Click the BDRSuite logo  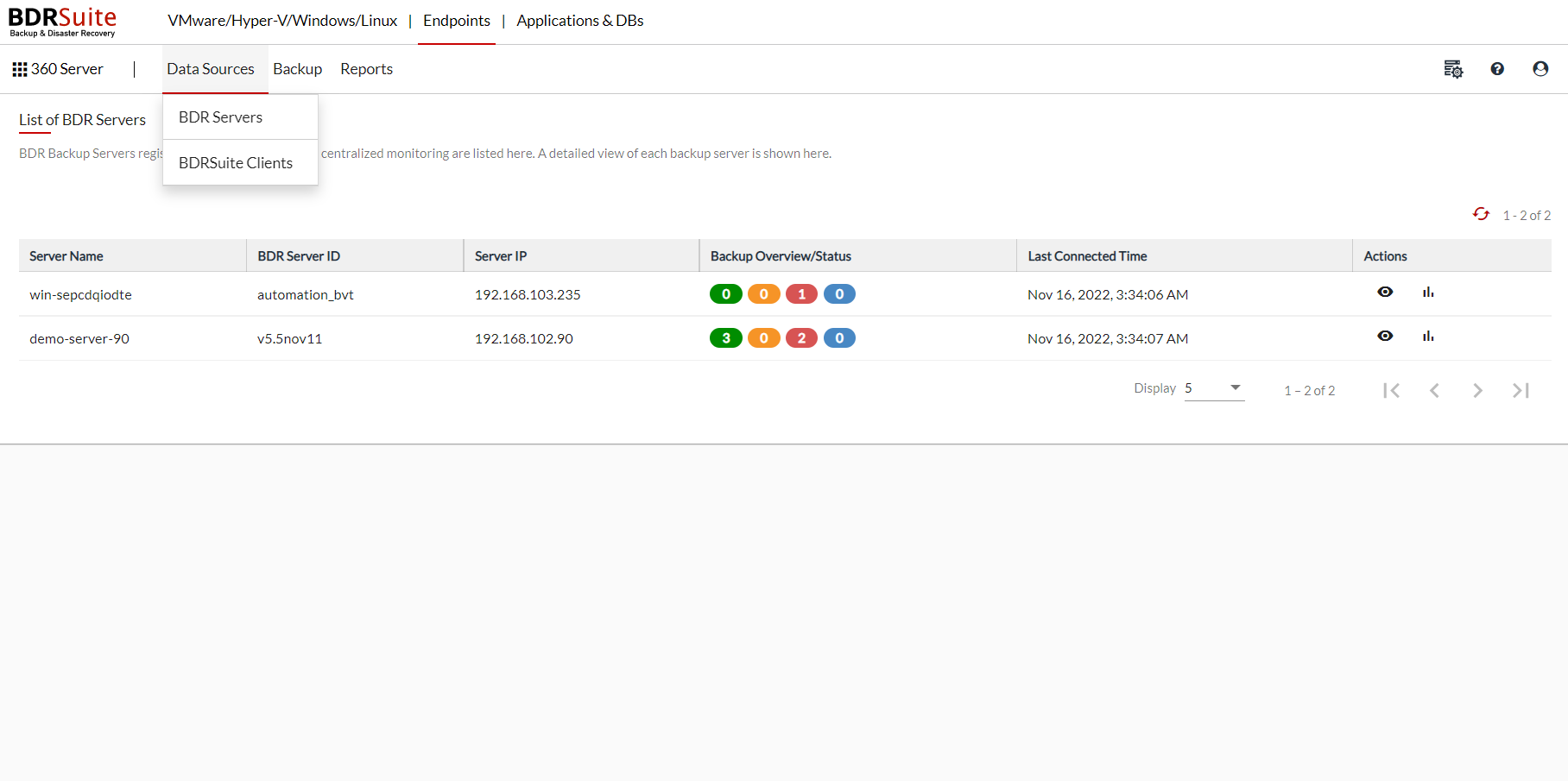tap(62, 22)
